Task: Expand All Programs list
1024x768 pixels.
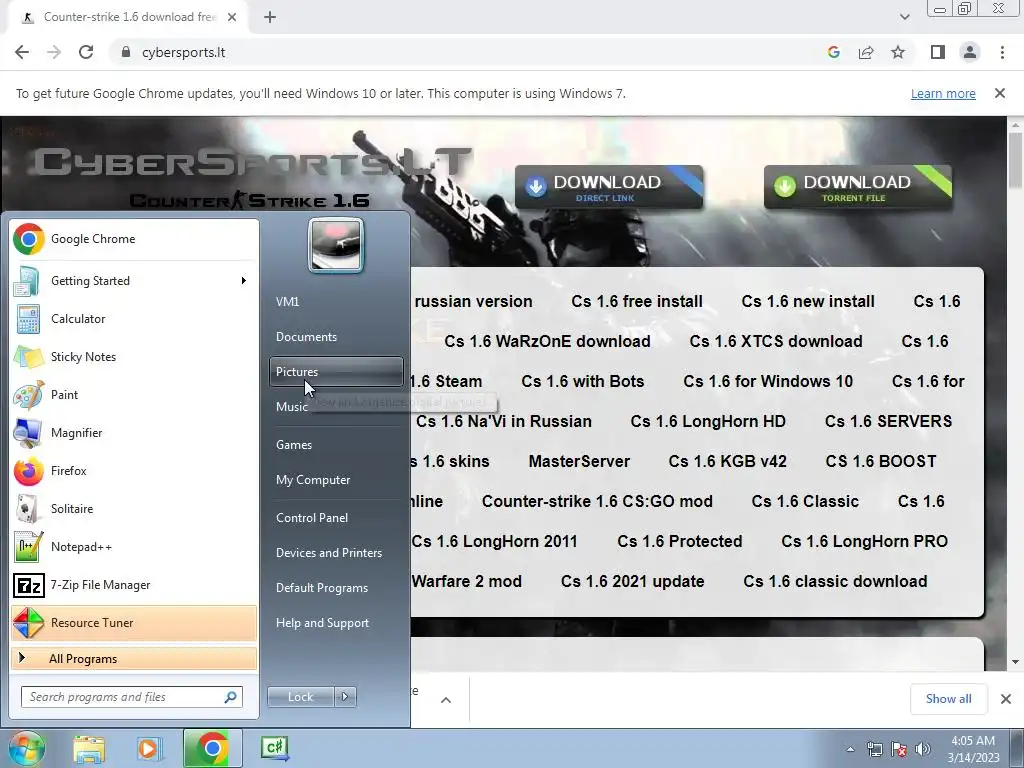Action: coord(134,658)
